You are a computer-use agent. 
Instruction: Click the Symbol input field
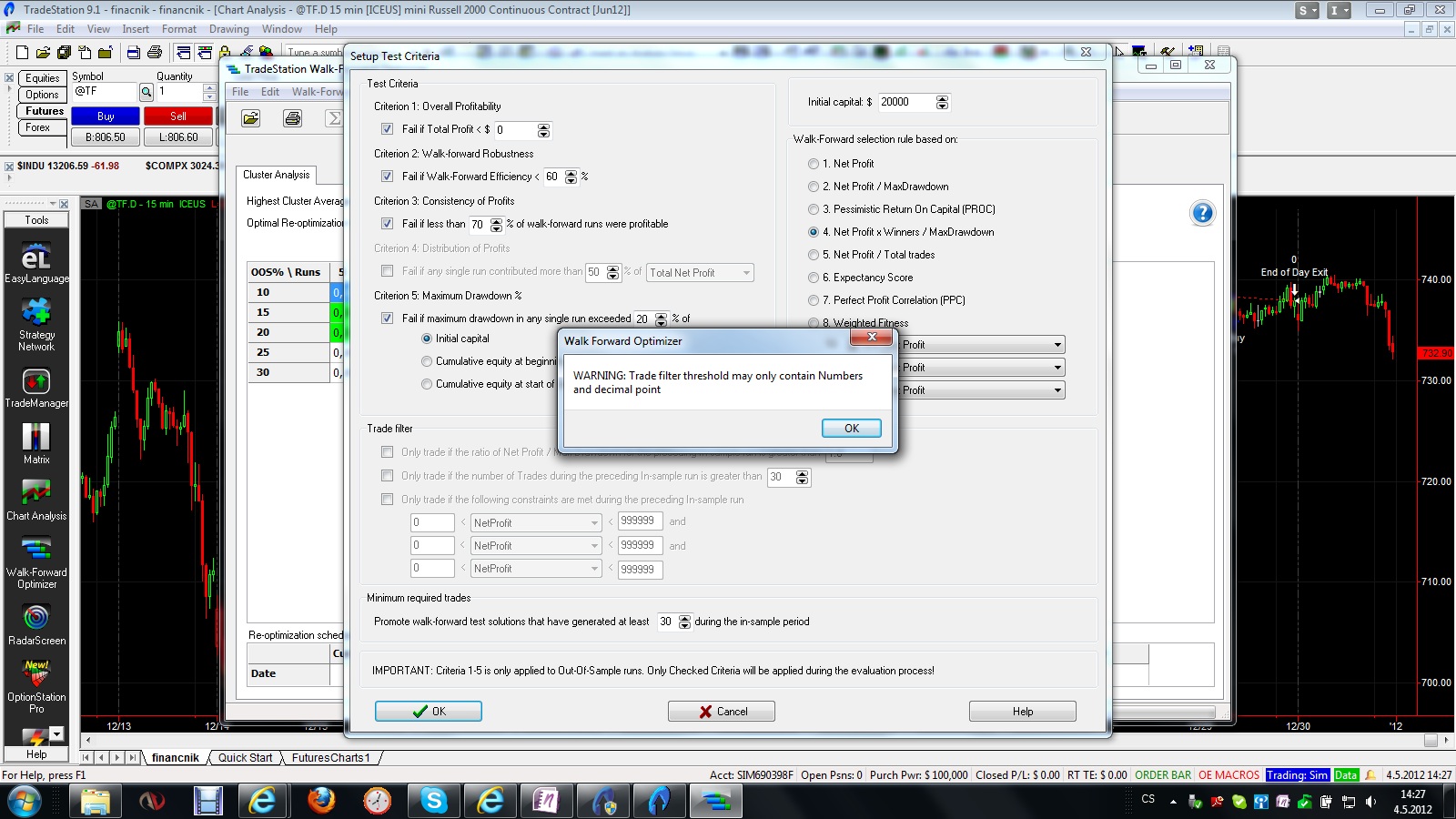pos(105,92)
